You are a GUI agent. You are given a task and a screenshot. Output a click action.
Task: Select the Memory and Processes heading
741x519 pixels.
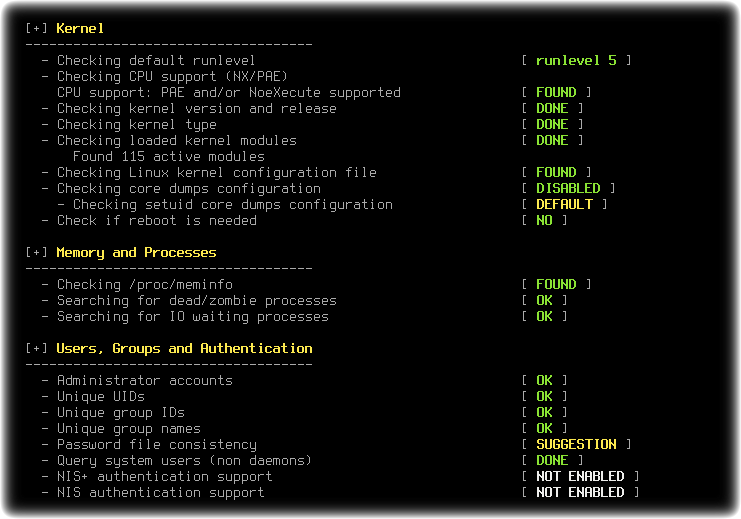coord(136,253)
